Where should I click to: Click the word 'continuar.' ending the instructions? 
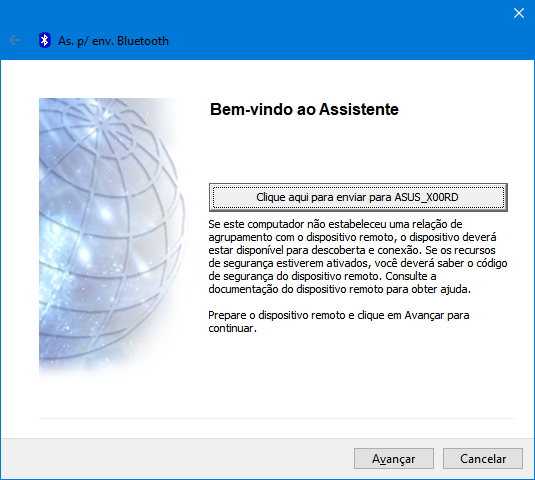(232, 328)
